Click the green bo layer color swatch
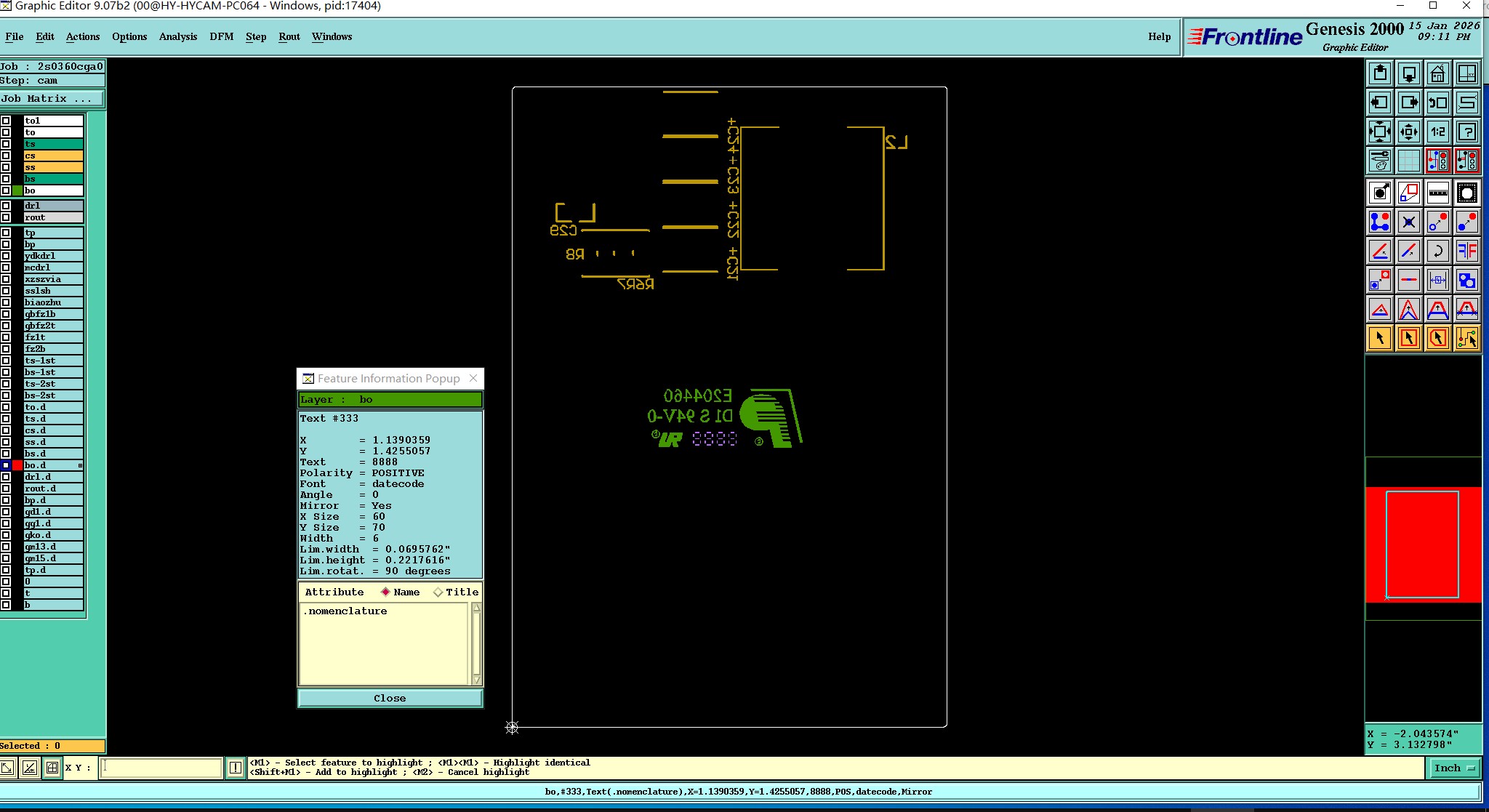 click(x=17, y=190)
